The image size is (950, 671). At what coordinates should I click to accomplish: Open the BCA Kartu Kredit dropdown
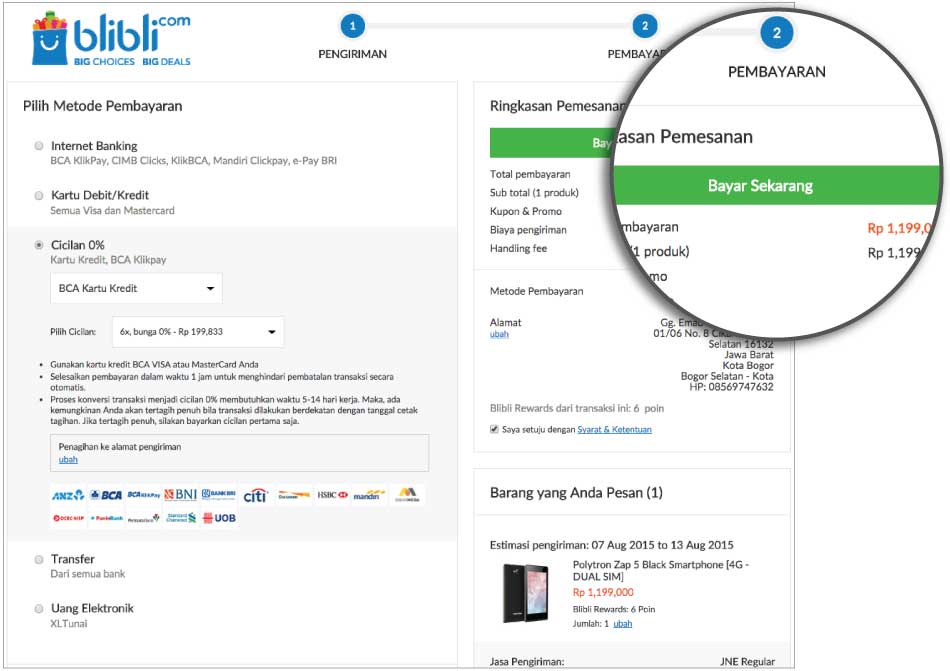click(136, 288)
